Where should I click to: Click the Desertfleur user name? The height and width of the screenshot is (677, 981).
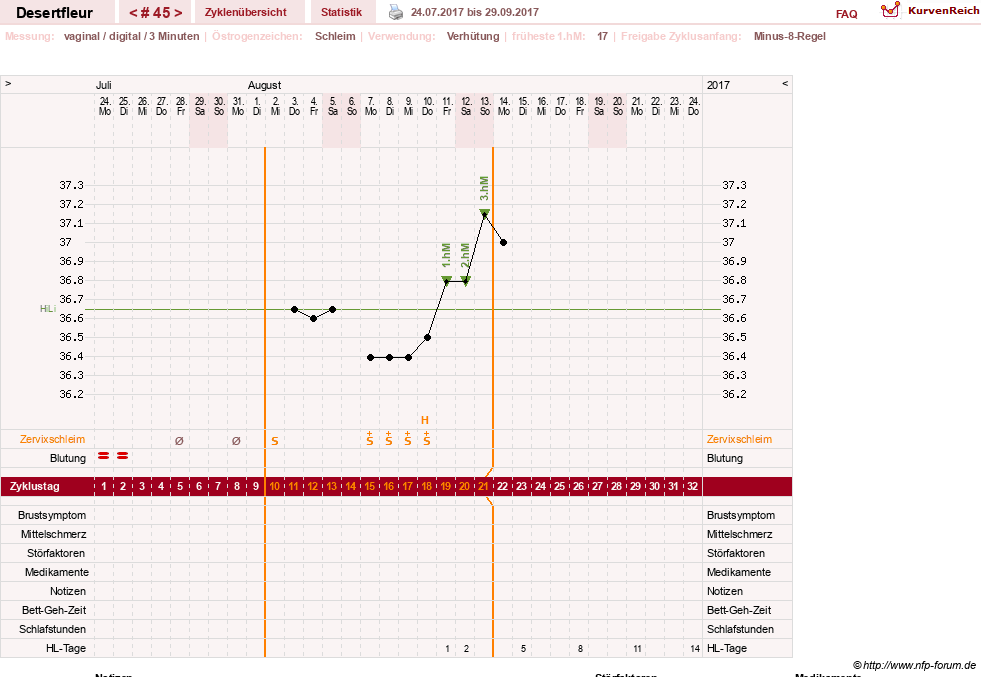pyautogui.click(x=54, y=13)
